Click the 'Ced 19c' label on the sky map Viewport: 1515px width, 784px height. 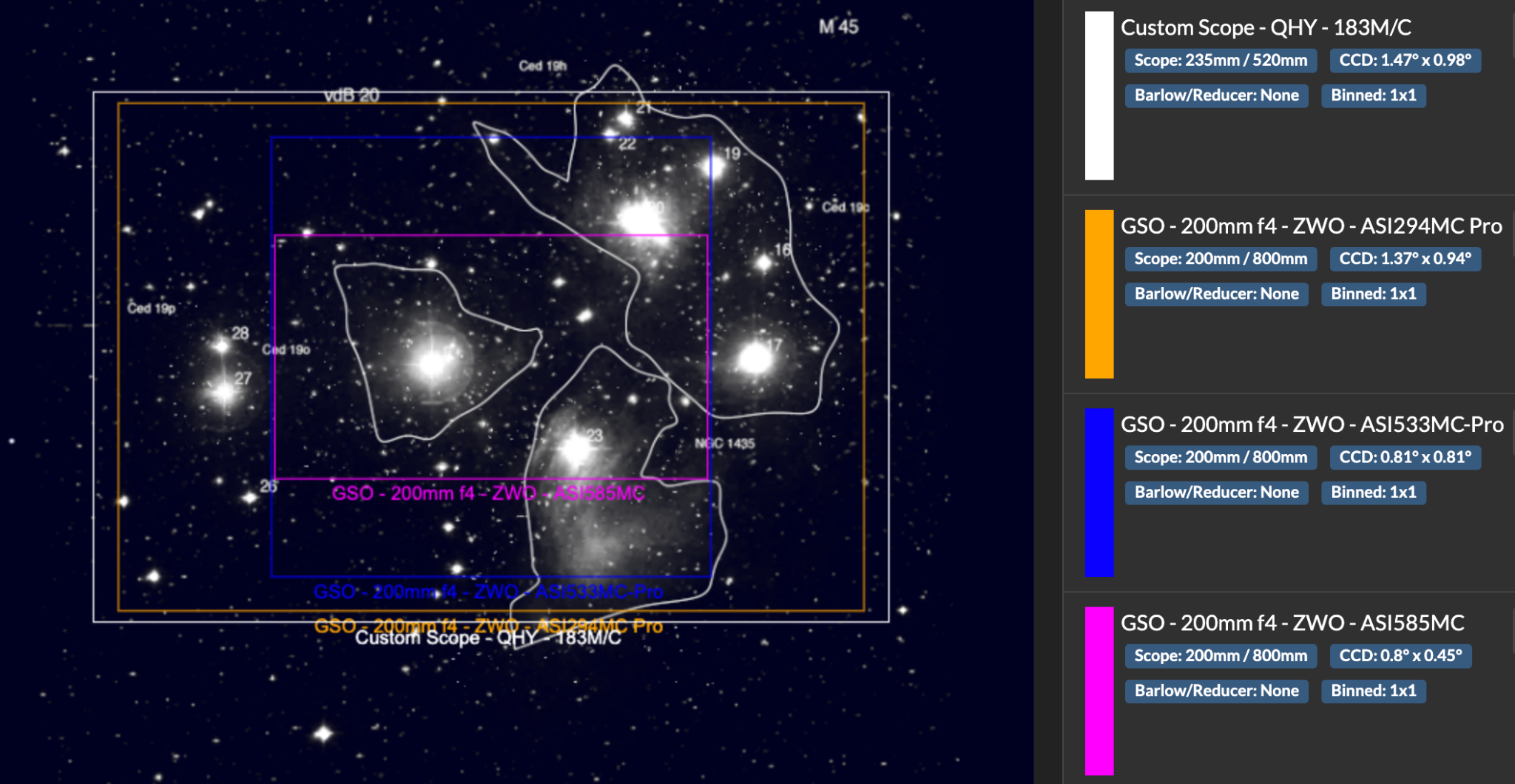[846, 207]
